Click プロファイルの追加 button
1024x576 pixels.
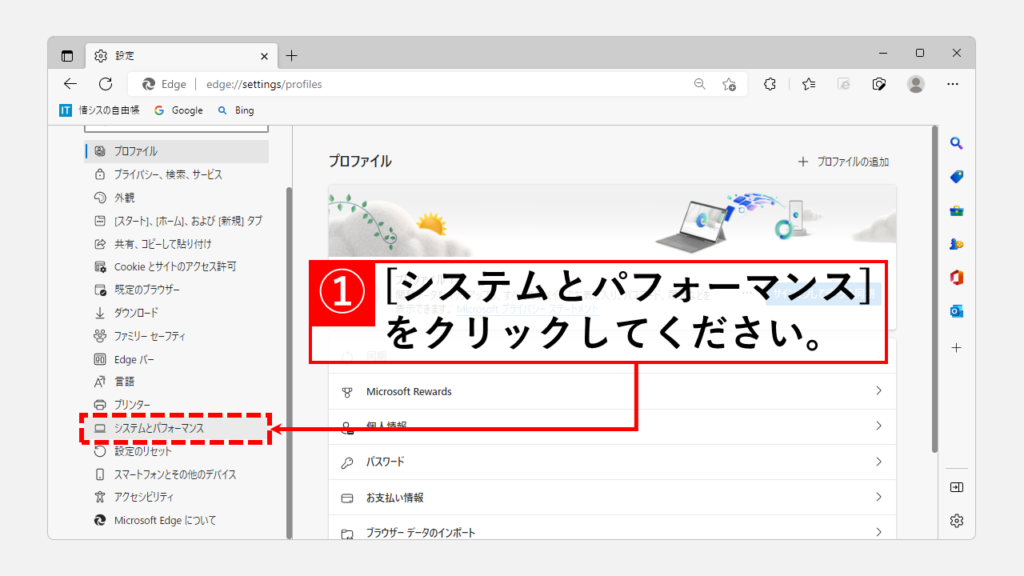pos(843,162)
